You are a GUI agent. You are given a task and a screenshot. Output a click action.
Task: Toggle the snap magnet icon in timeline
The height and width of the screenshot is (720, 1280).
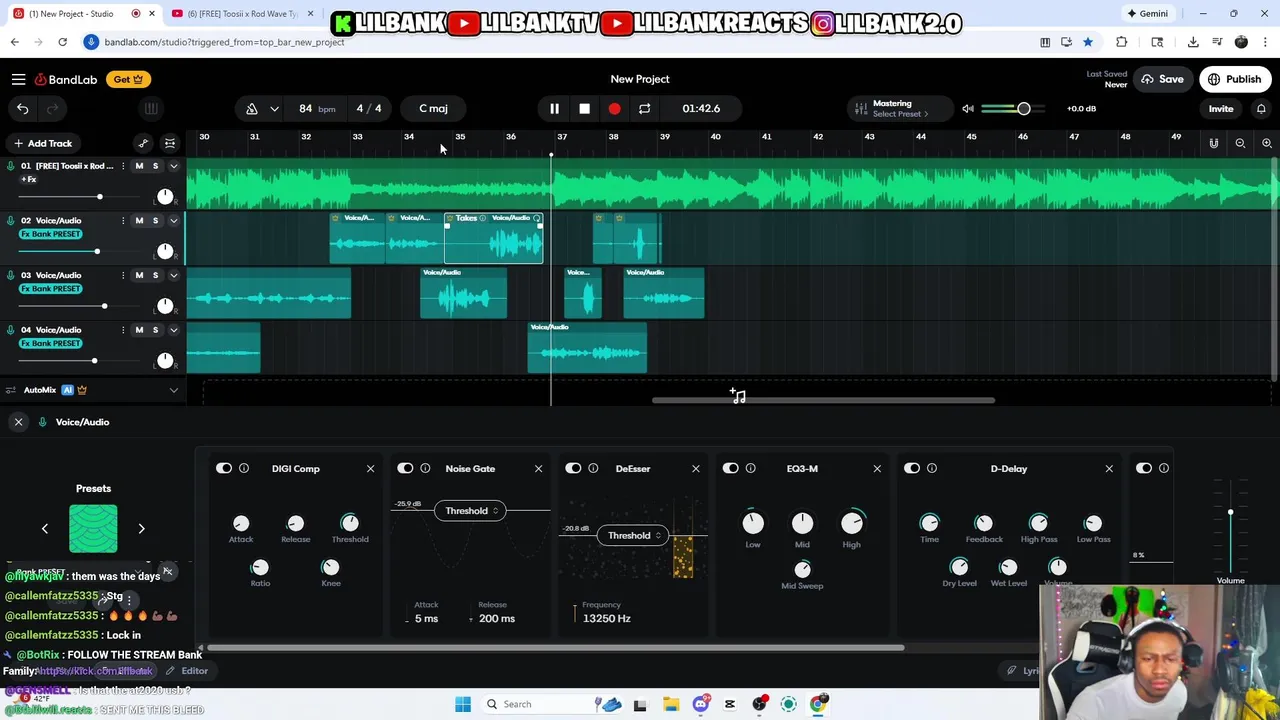pyautogui.click(x=1214, y=143)
